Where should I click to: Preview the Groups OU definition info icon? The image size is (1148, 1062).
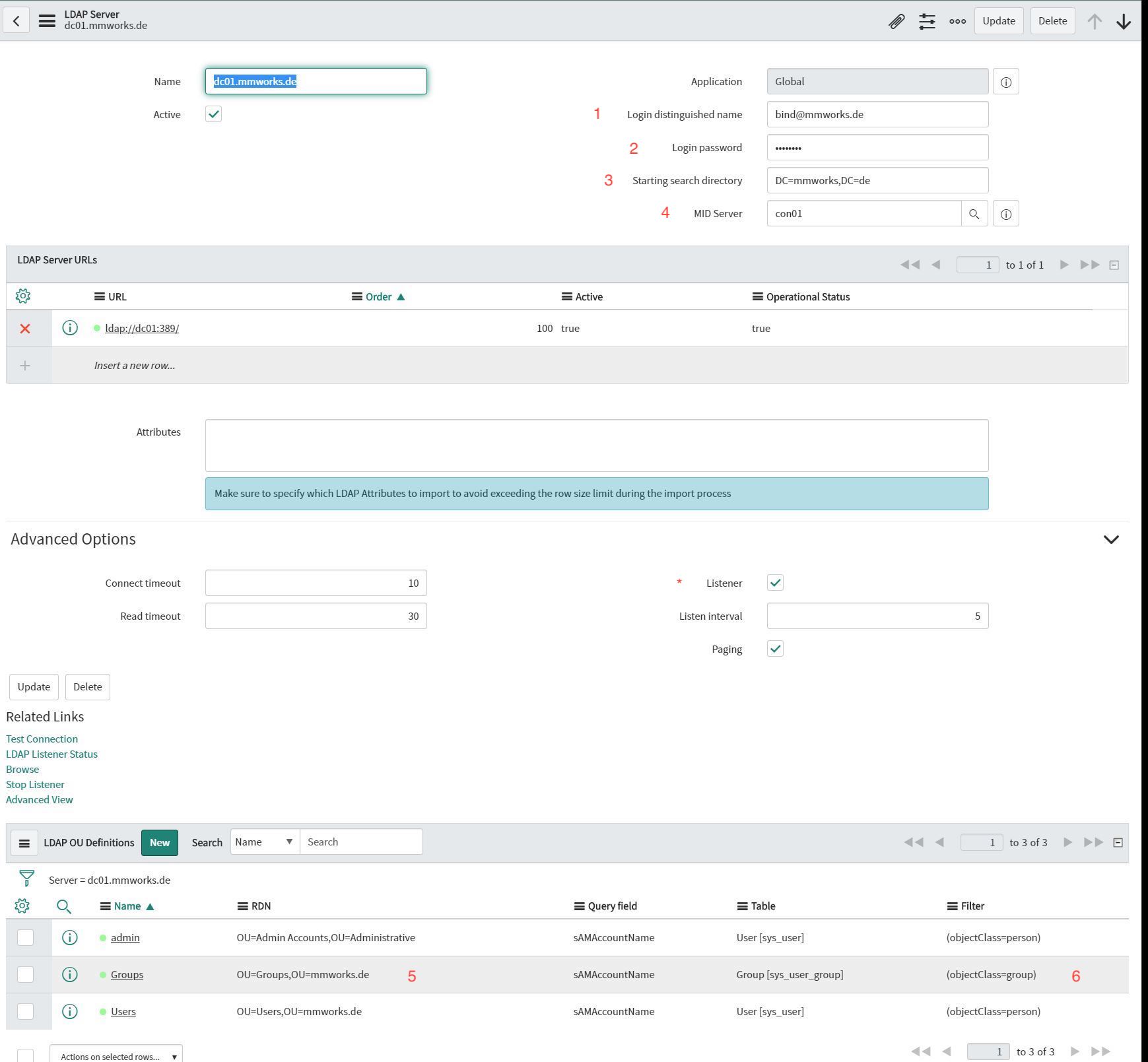click(69, 975)
